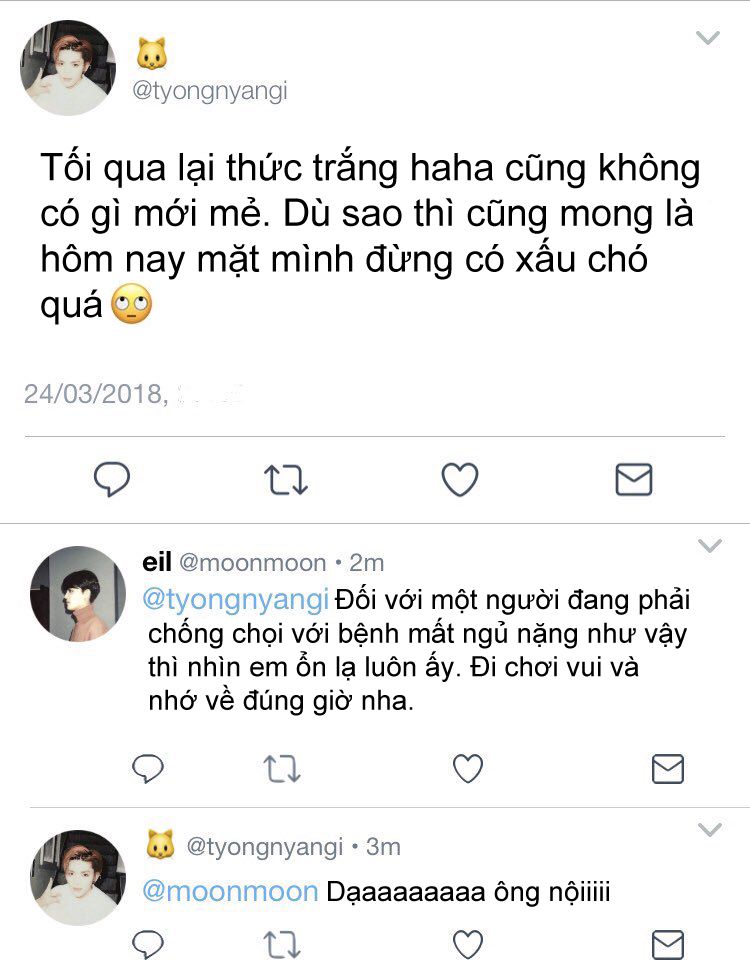Open eil's profile avatar

tap(78, 594)
